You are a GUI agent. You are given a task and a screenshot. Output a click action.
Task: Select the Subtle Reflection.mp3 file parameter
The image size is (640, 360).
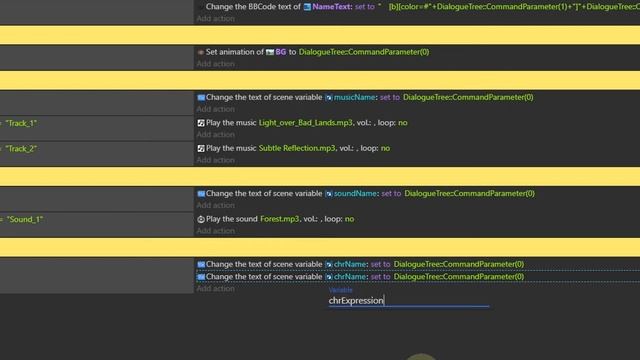(x=297, y=149)
